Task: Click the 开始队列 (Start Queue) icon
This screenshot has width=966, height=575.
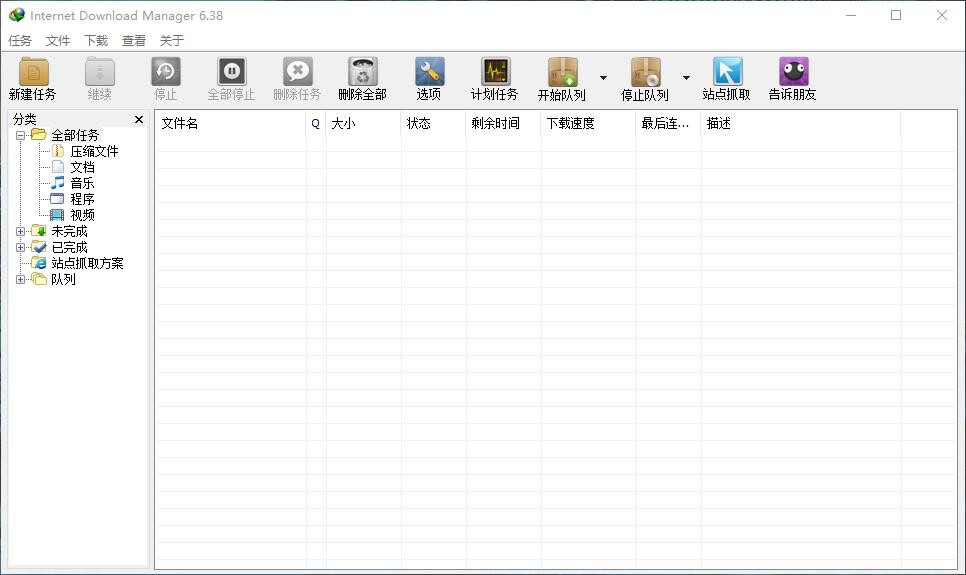Action: coord(562,73)
